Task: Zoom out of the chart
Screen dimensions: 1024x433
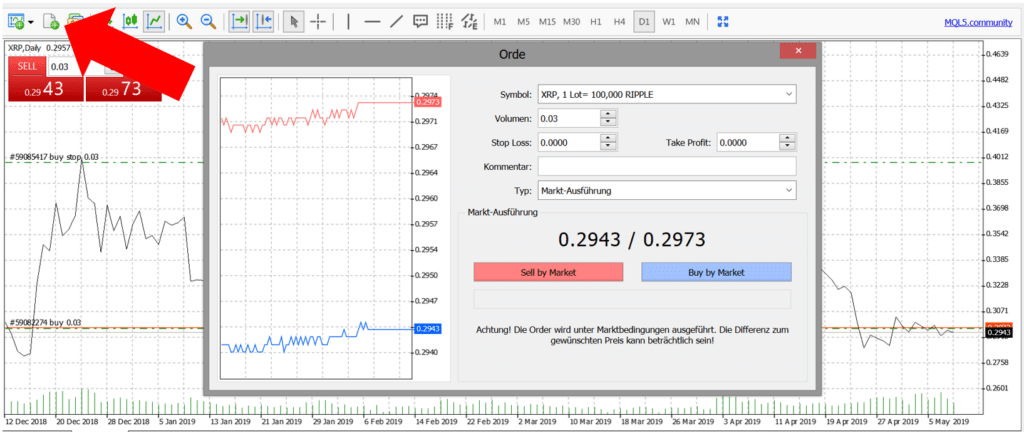Action: pos(208,20)
